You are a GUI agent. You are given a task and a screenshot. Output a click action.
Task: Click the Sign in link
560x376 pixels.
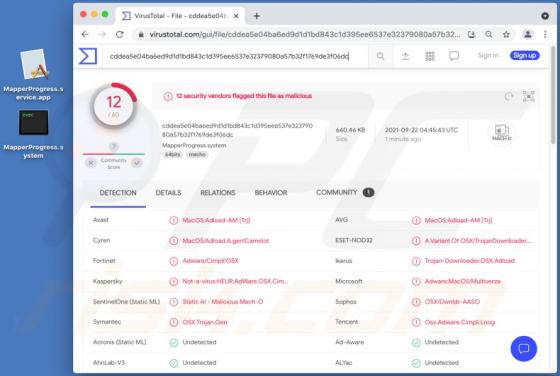point(488,55)
